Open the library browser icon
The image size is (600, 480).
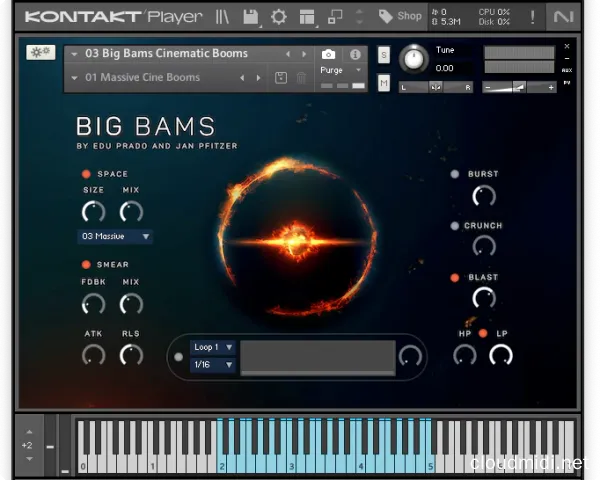[x=222, y=17]
